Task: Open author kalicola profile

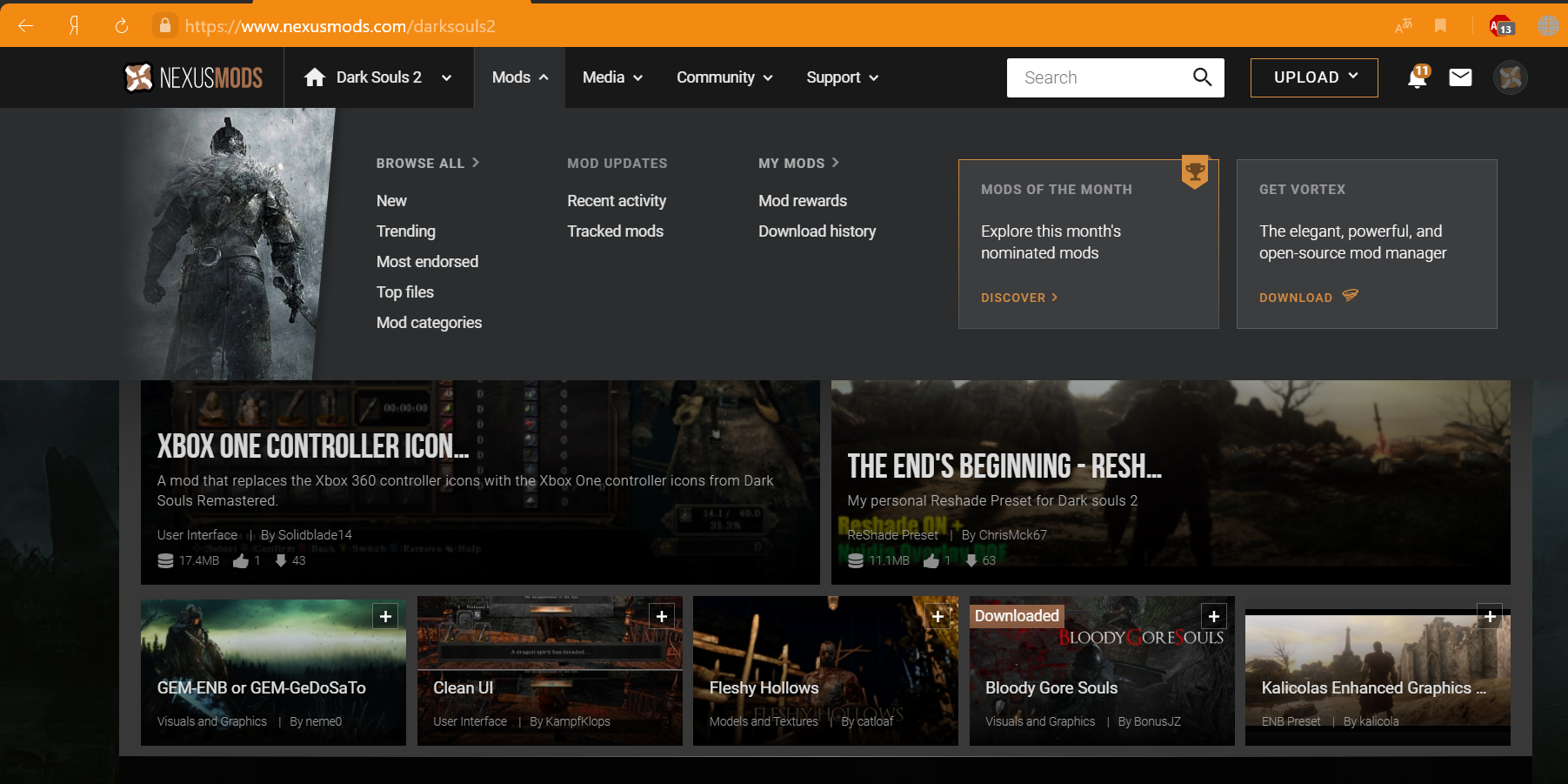Action: pyautogui.click(x=1379, y=721)
